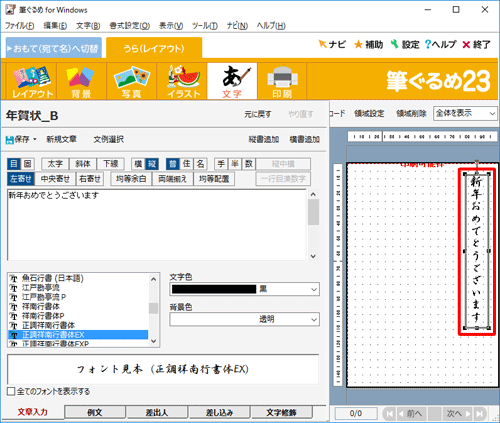This screenshot has width=500, height=423.
Task: Select the vertical text box on the card preview
Action: [x=477, y=251]
